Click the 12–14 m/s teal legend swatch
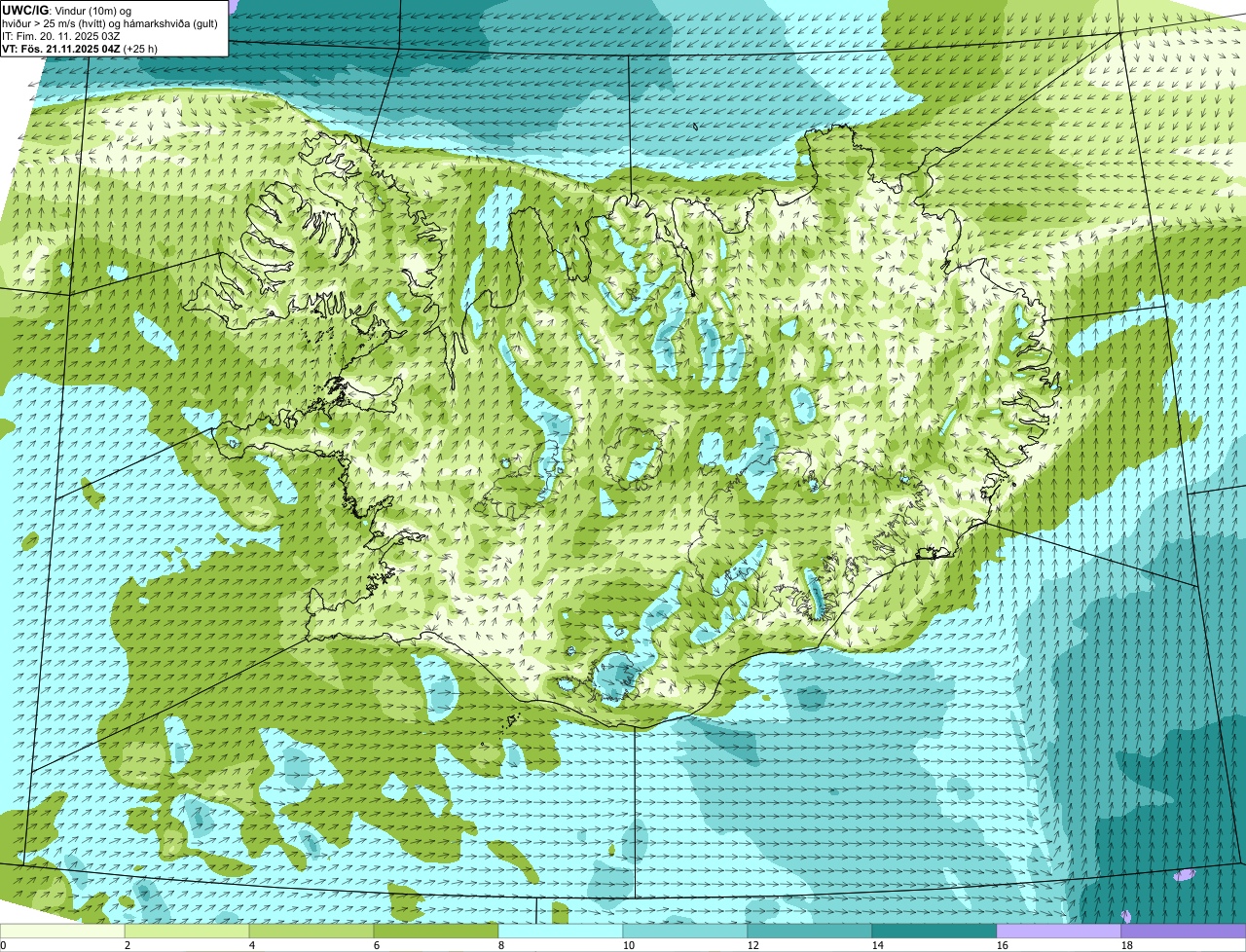The height and width of the screenshot is (952, 1246). 810,932
